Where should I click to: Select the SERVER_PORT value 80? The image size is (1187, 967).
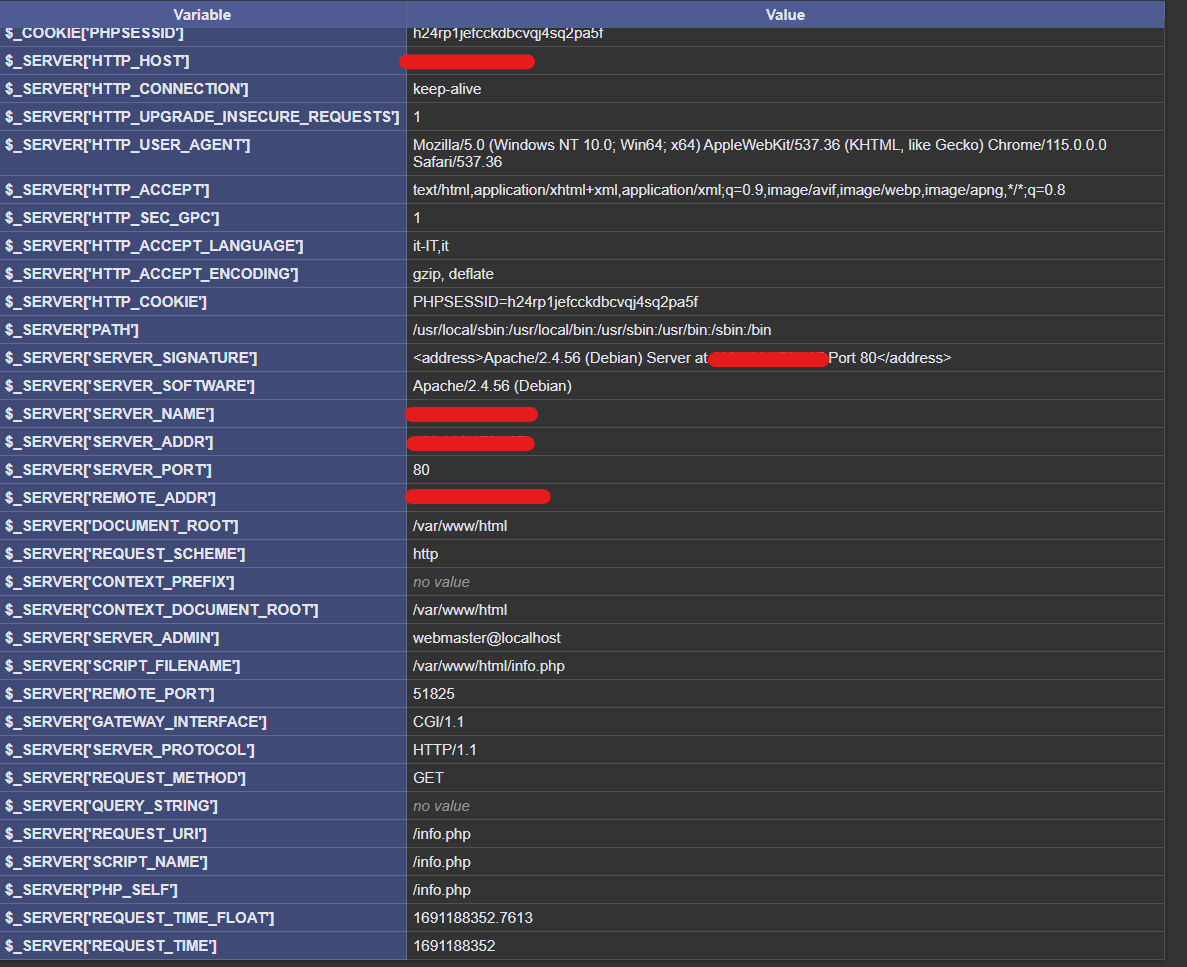[x=417, y=469]
